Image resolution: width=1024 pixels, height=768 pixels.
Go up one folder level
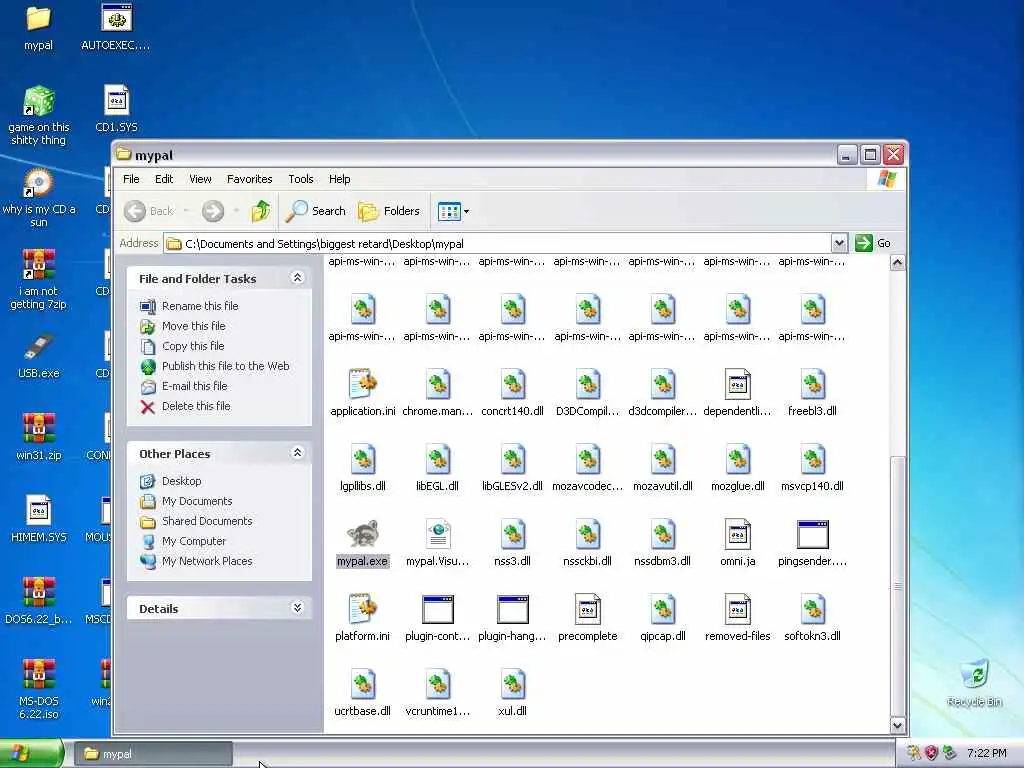point(261,211)
